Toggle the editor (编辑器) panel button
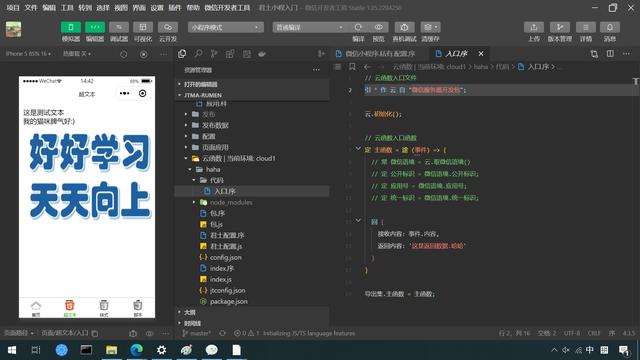Viewport: 640px width, 360px height. point(95,27)
